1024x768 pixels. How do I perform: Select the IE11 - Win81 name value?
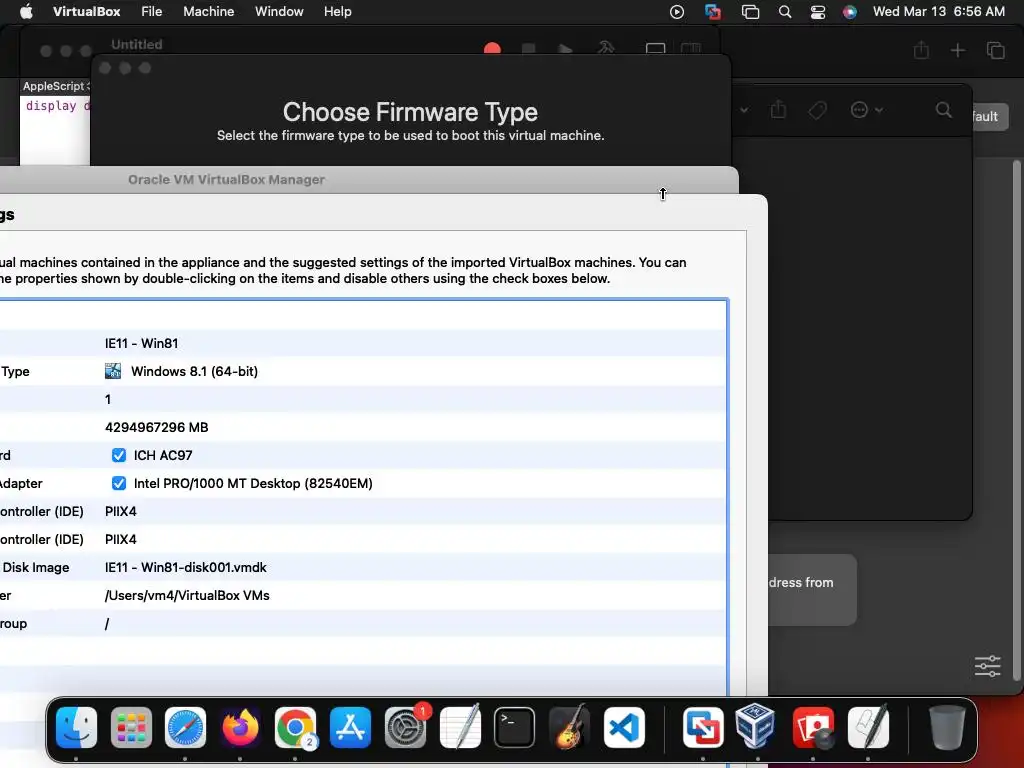click(x=141, y=343)
